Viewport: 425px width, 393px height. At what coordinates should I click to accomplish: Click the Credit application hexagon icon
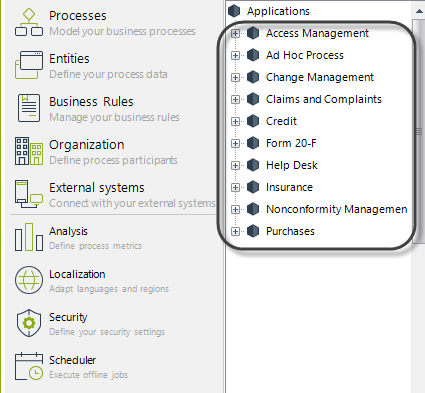253,121
